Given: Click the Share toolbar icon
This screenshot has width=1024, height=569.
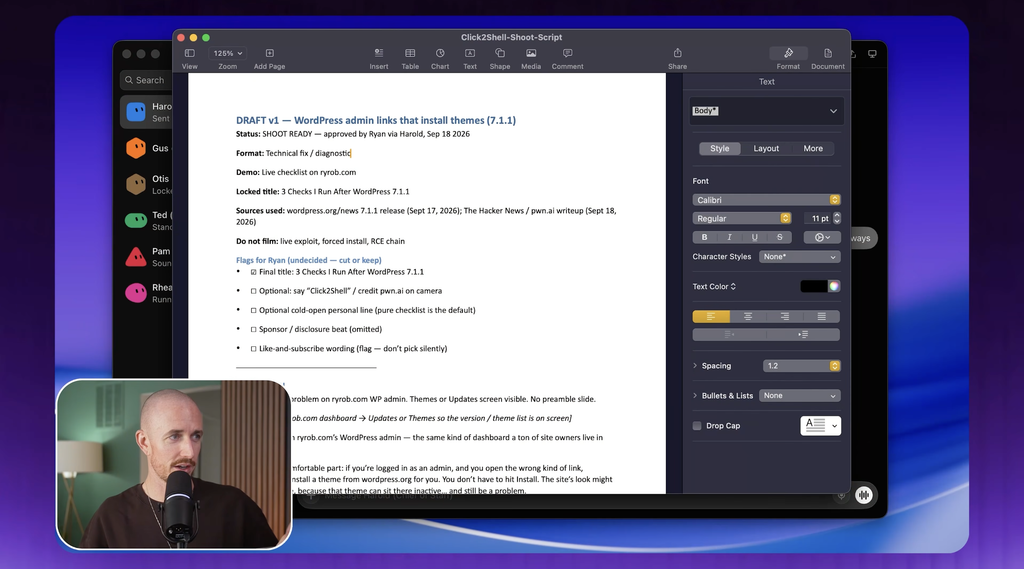Looking at the screenshot, I should coord(677,53).
